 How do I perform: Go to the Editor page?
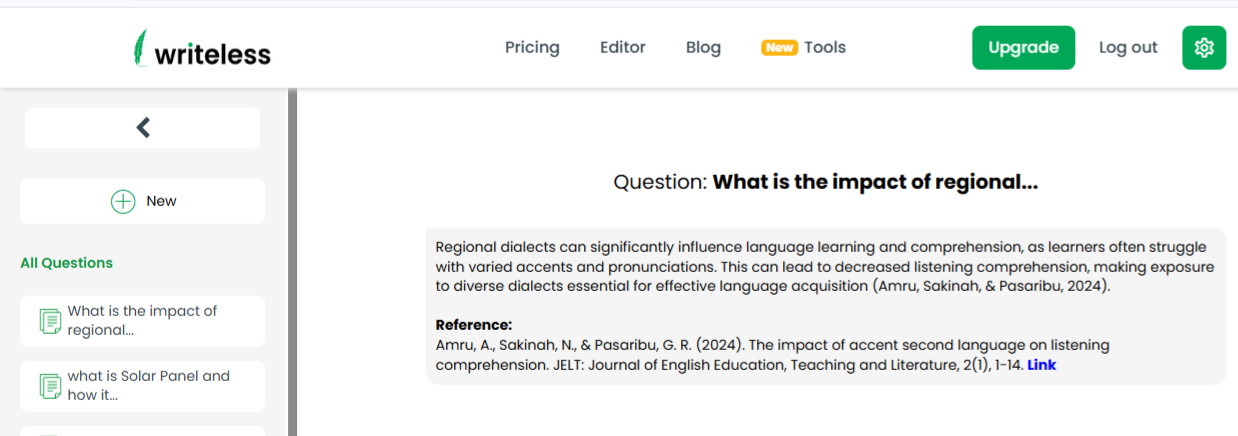coord(622,47)
